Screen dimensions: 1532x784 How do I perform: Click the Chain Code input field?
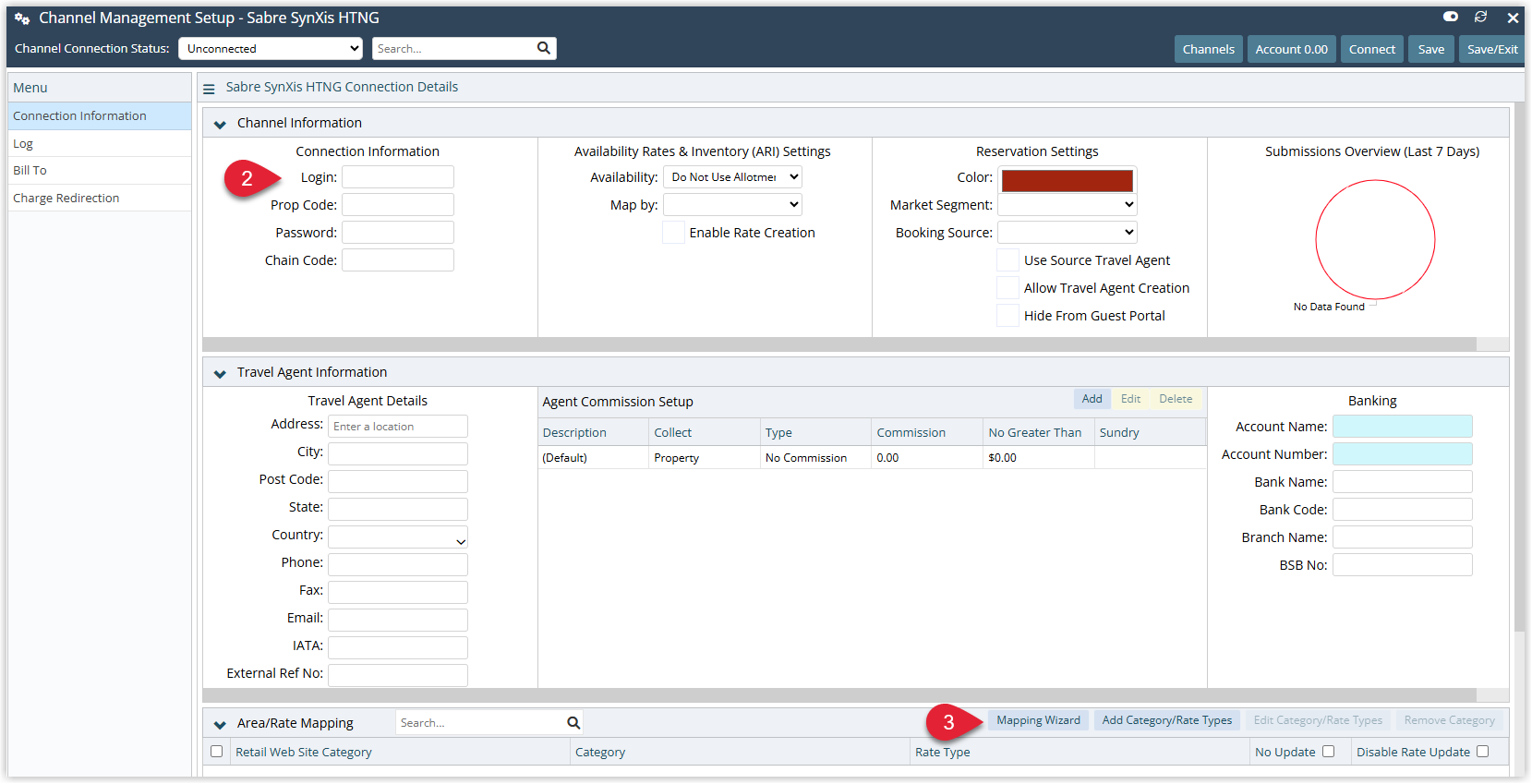tap(398, 260)
